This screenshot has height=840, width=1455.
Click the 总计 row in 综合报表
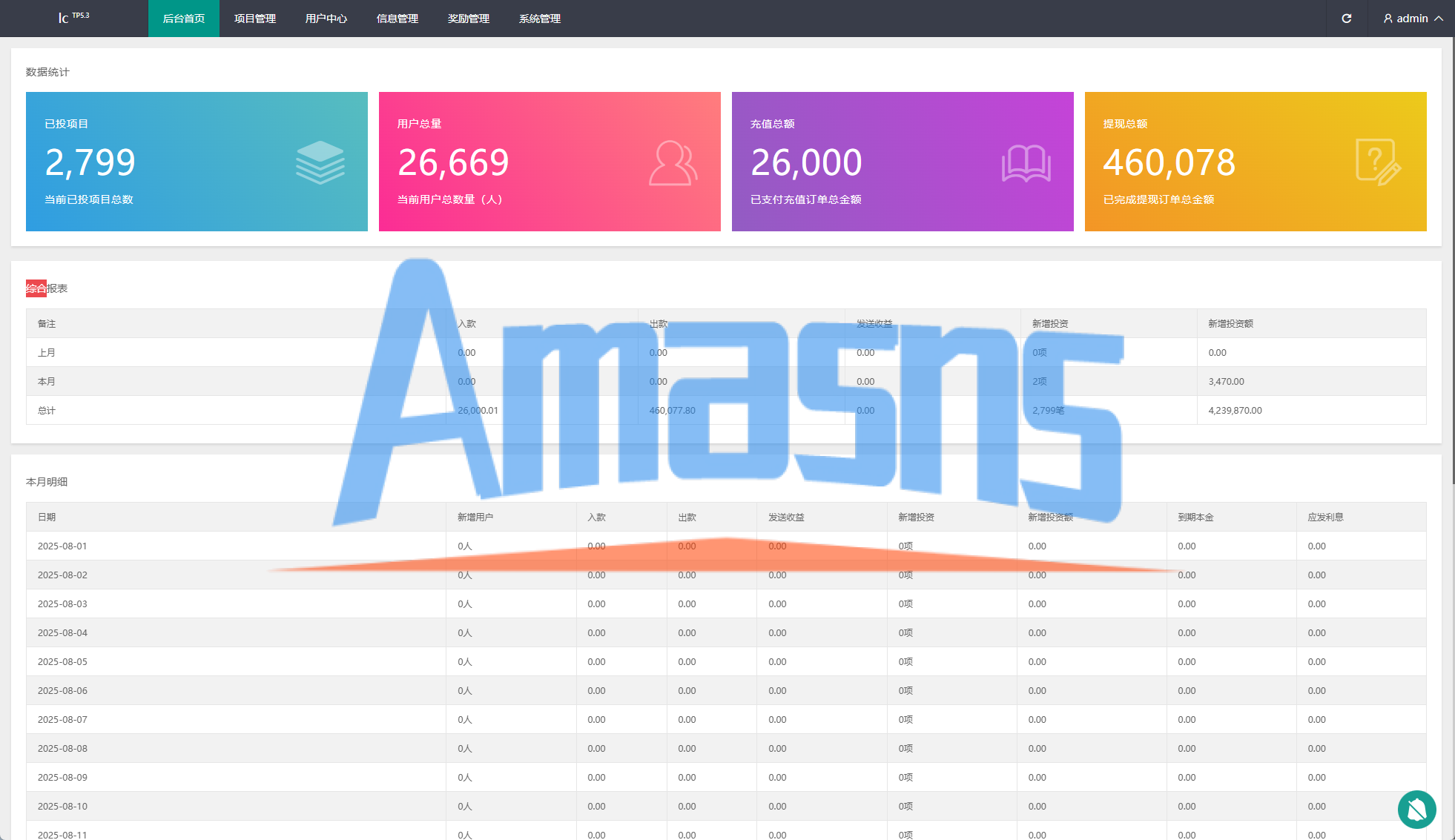tap(47, 410)
